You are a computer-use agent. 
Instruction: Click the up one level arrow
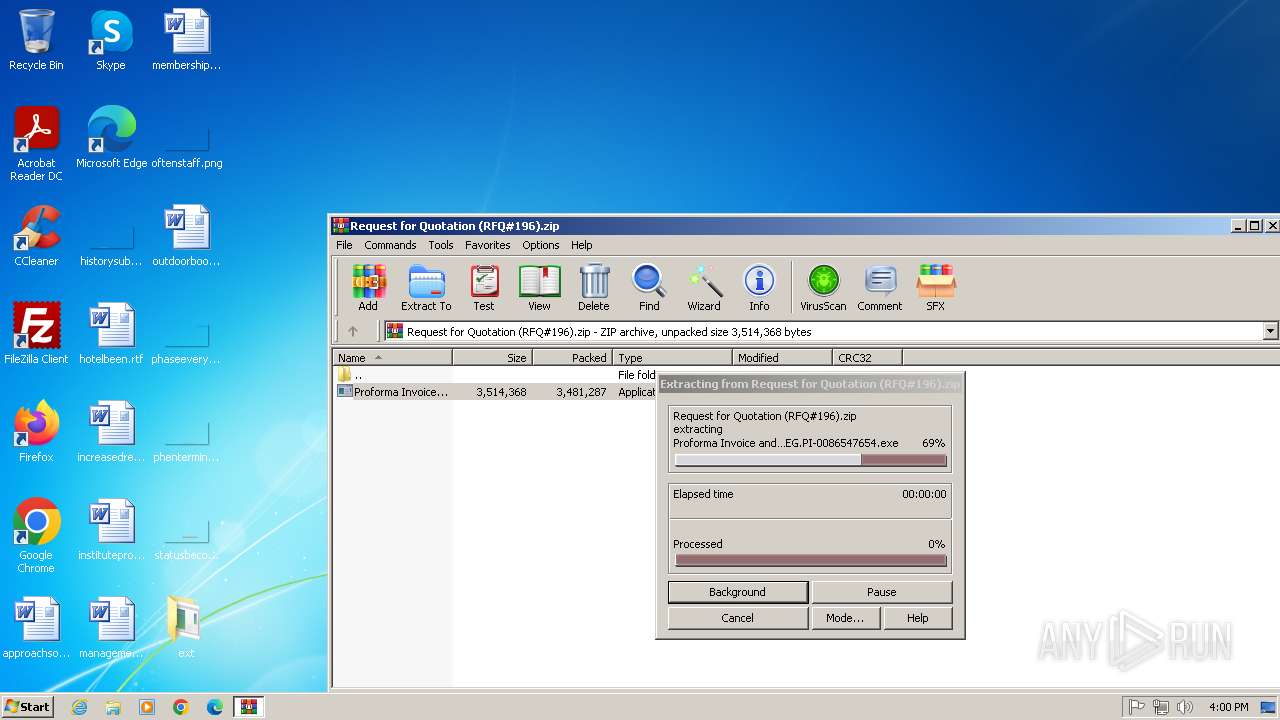[x=353, y=331]
